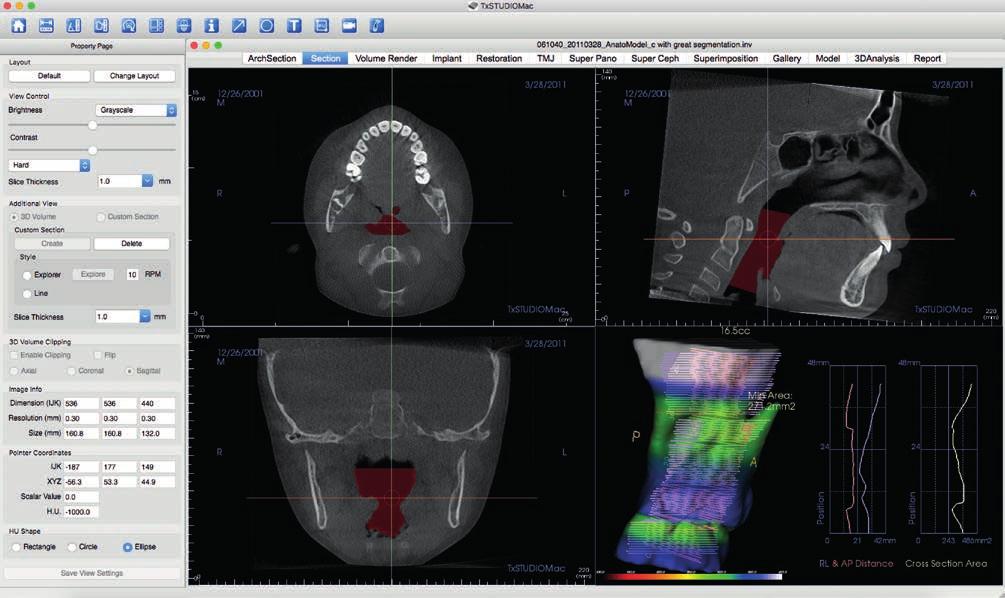Select the Line style radio button
Image resolution: width=1005 pixels, height=598 pixels.
(x=27, y=294)
